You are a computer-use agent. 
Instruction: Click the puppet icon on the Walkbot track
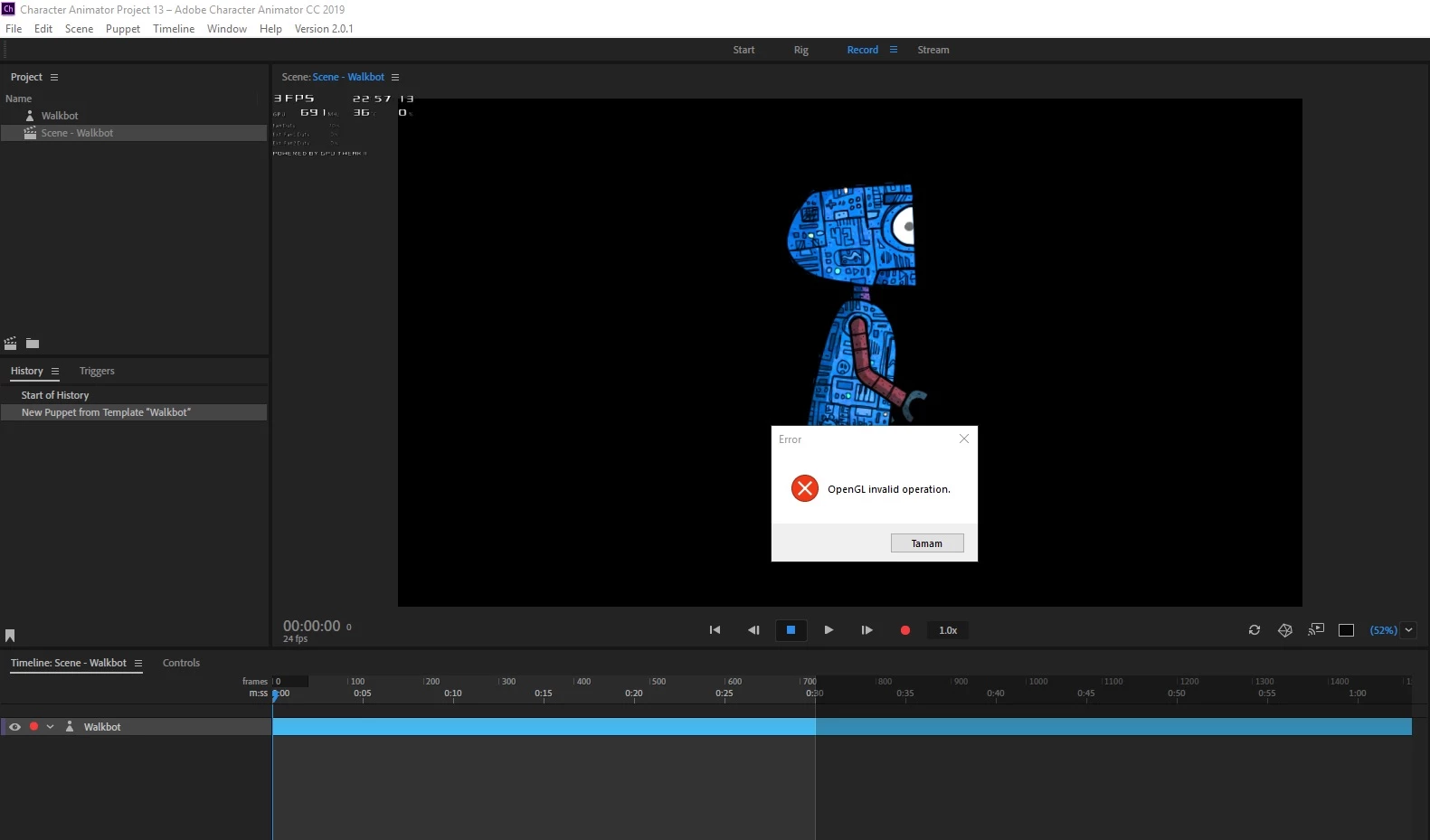70,727
